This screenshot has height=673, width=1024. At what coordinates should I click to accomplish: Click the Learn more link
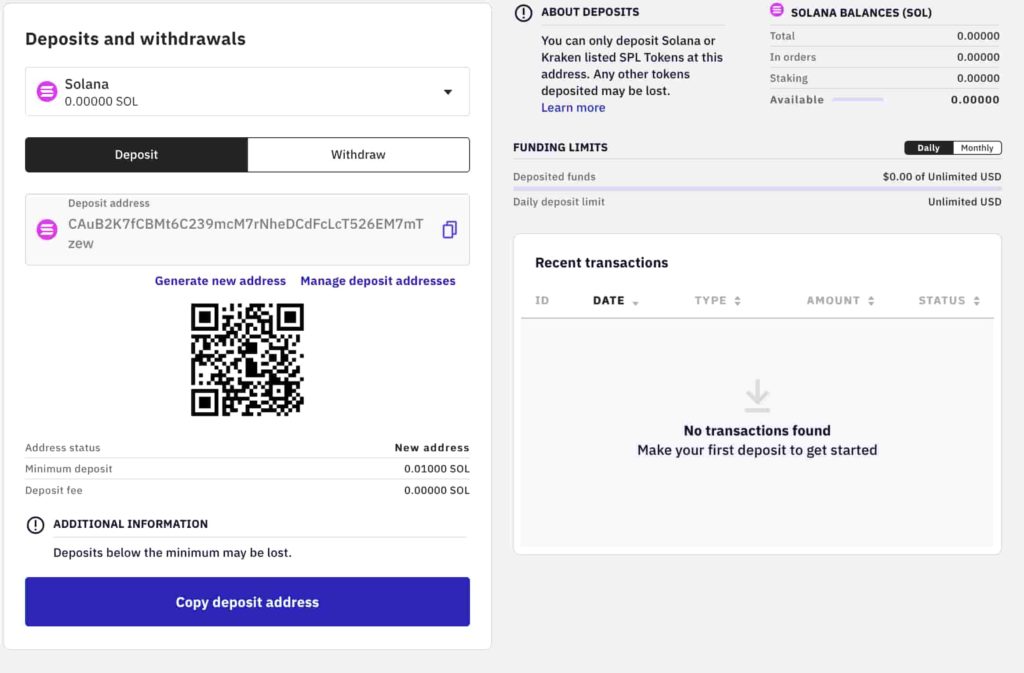tap(572, 107)
